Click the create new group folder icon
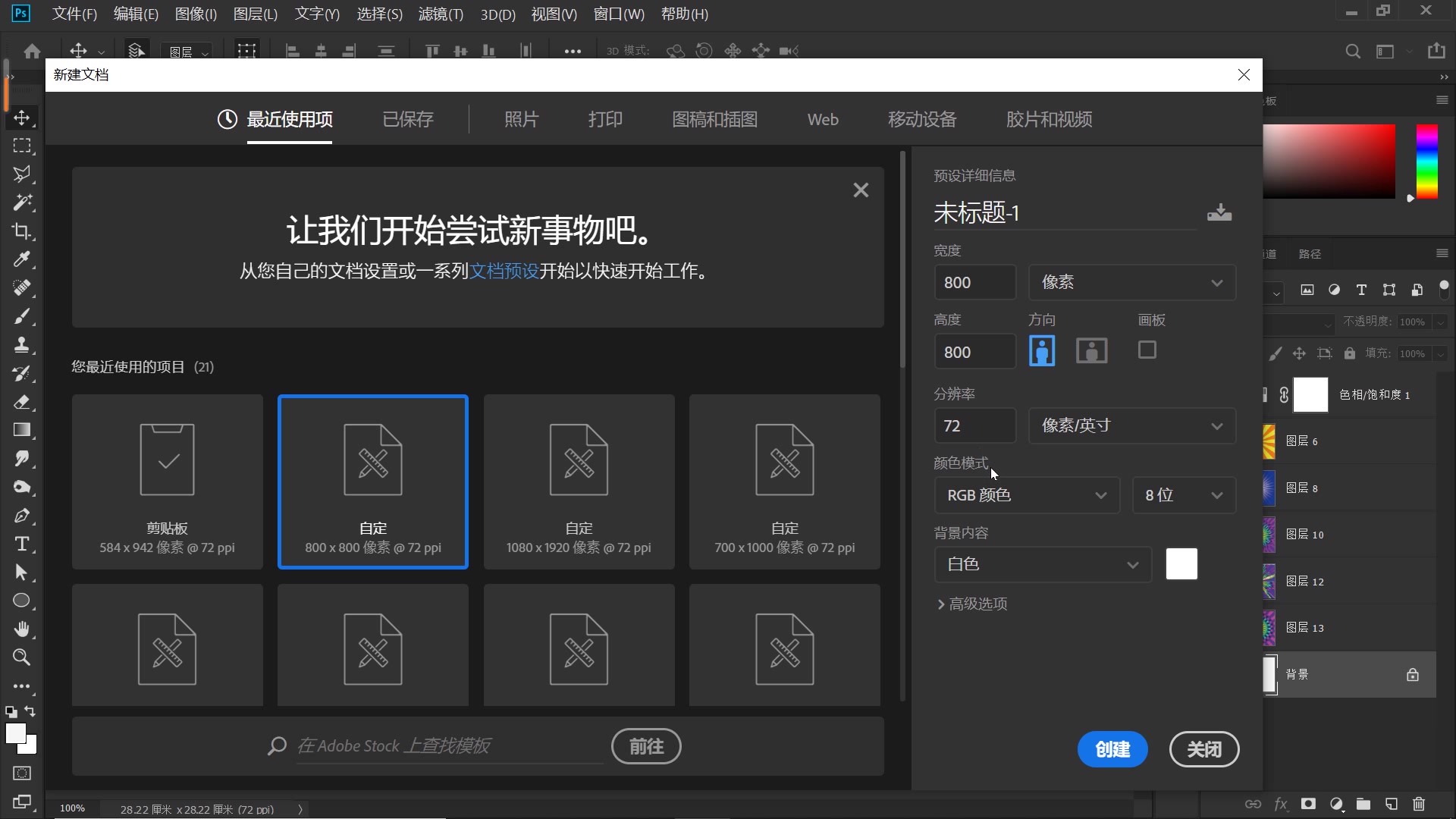Screen dimensions: 1456x819 [x=1363, y=804]
